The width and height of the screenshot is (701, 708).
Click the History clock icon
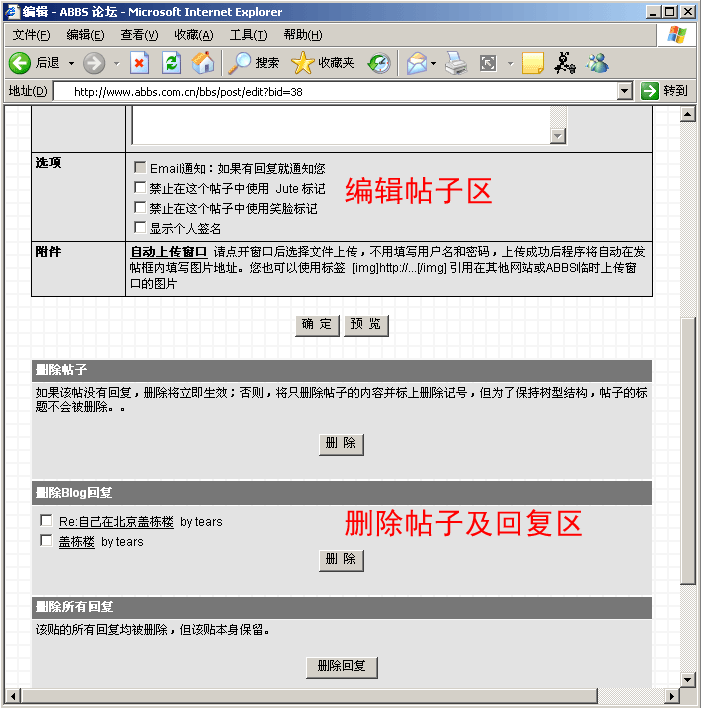point(379,63)
